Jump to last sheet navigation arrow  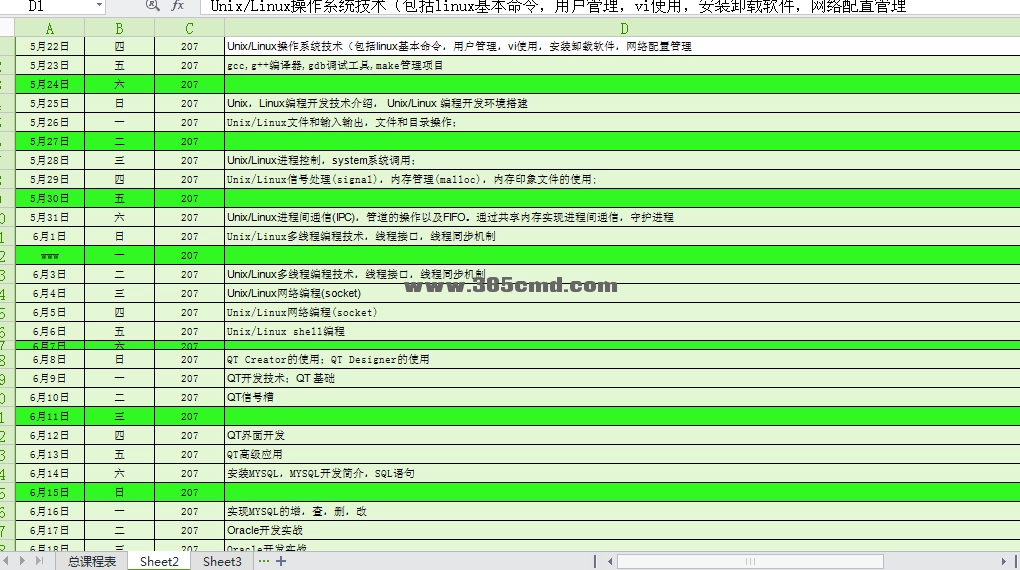(40, 560)
